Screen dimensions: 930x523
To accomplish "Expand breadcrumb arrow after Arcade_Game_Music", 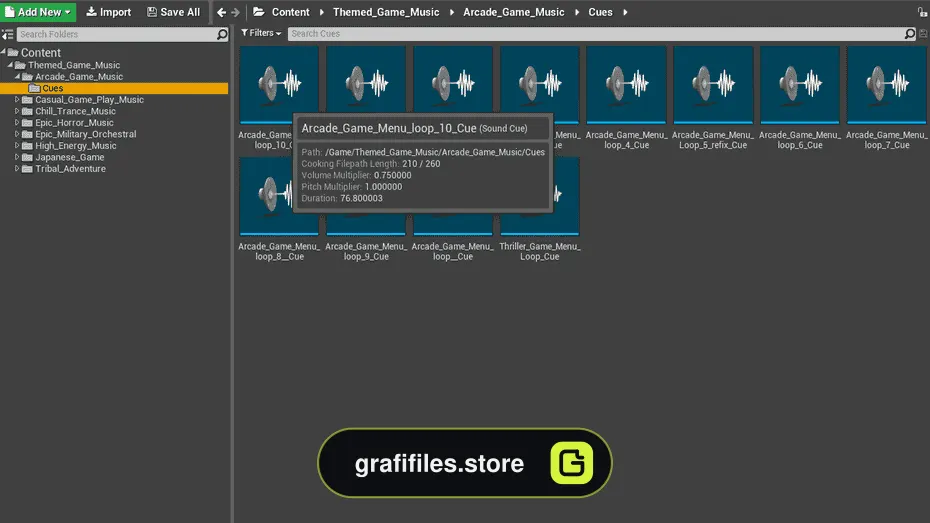I will pyautogui.click(x=577, y=12).
